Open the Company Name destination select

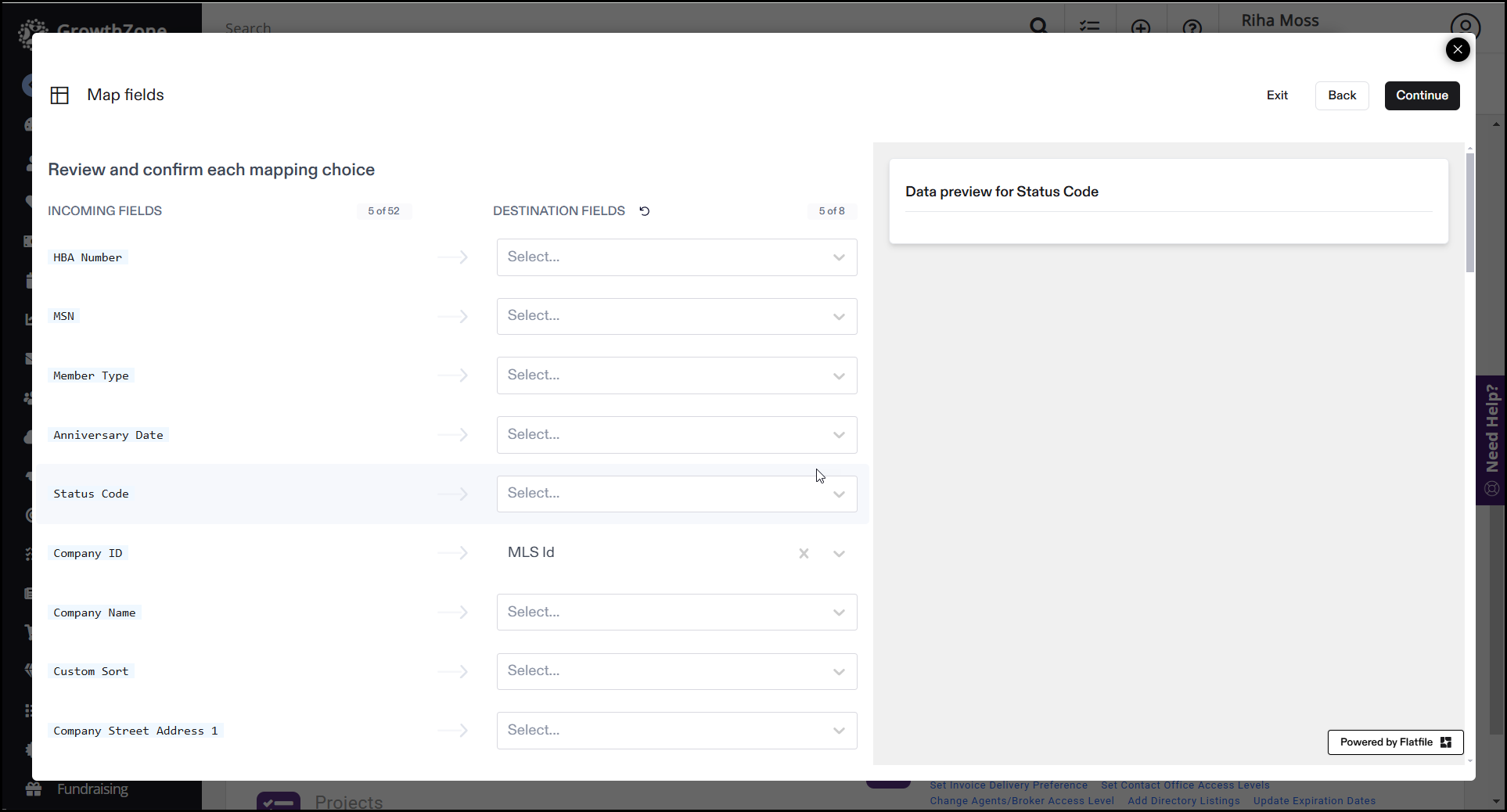pyautogui.click(x=676, y=613)
